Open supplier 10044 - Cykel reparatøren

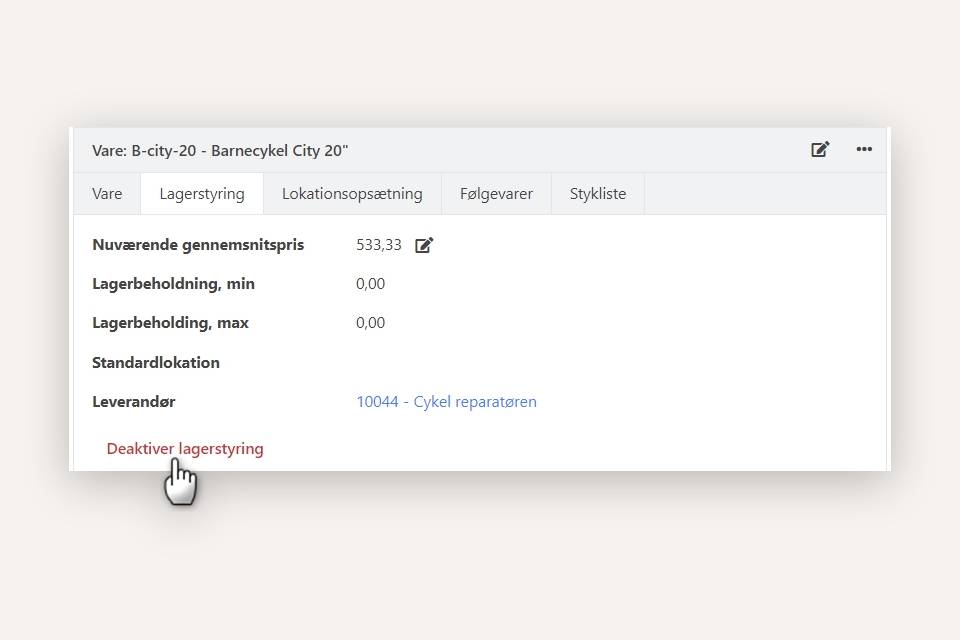tap(446, 401)
